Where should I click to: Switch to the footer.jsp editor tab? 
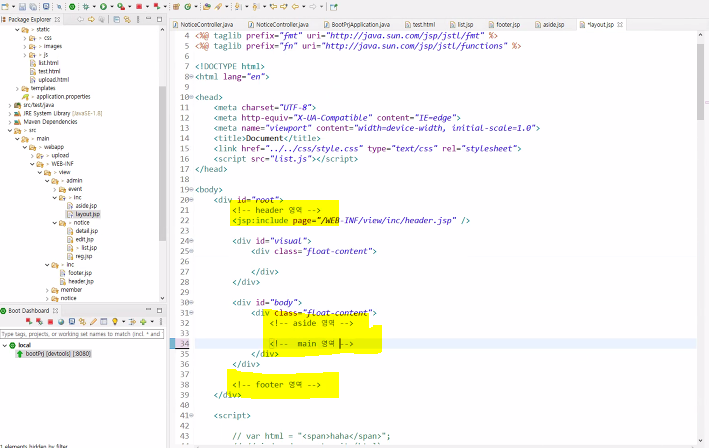tap(505, 24)
